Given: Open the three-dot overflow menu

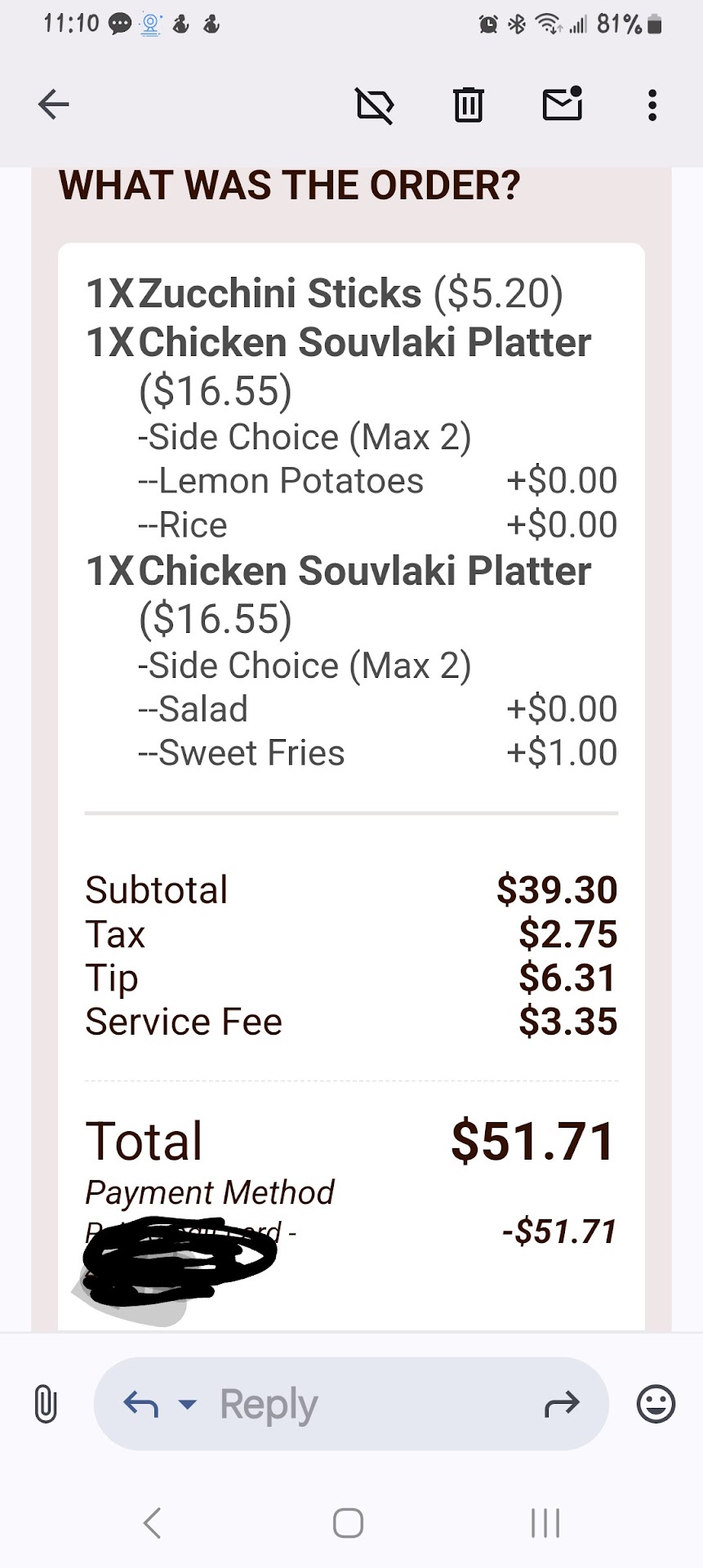Looking at the screenshot, I should (652, 105).
